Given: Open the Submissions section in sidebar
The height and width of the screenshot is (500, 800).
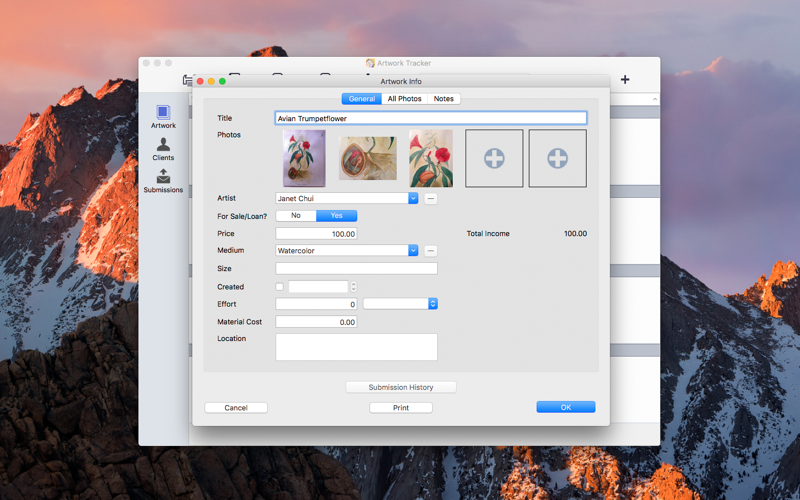Looking at the screenshot, I should point(163,181).
